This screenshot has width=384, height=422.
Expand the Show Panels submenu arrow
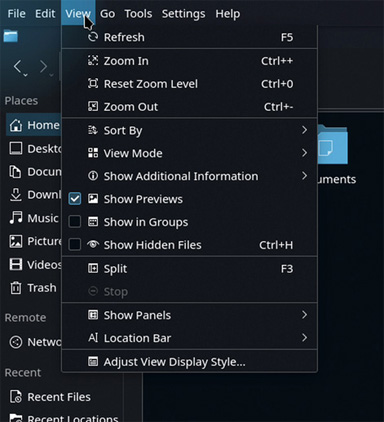click(x=304, y=315)
